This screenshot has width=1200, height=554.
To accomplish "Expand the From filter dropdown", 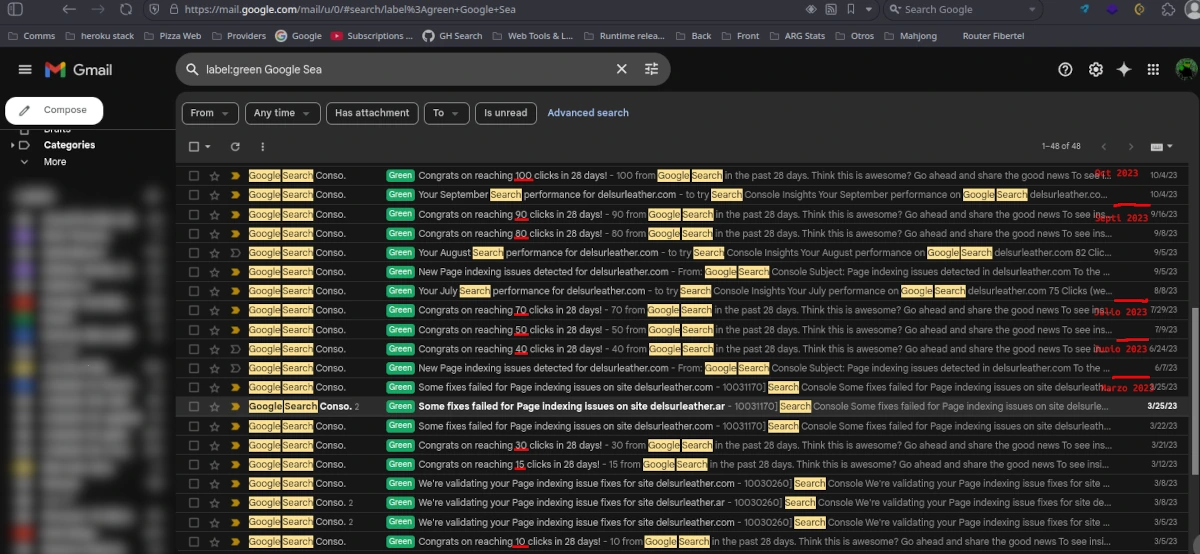I will pyautogui.click(x=210, y=113).
